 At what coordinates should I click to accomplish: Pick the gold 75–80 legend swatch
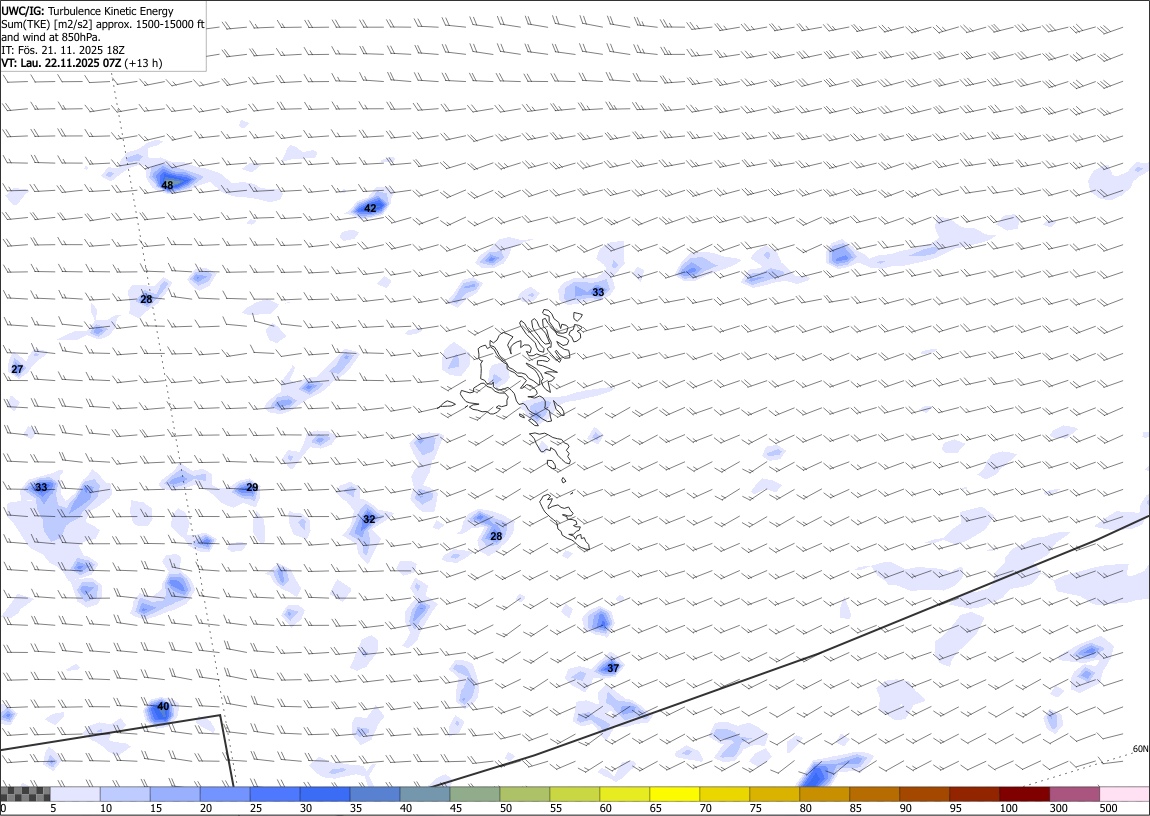click(x=775, y=794)
